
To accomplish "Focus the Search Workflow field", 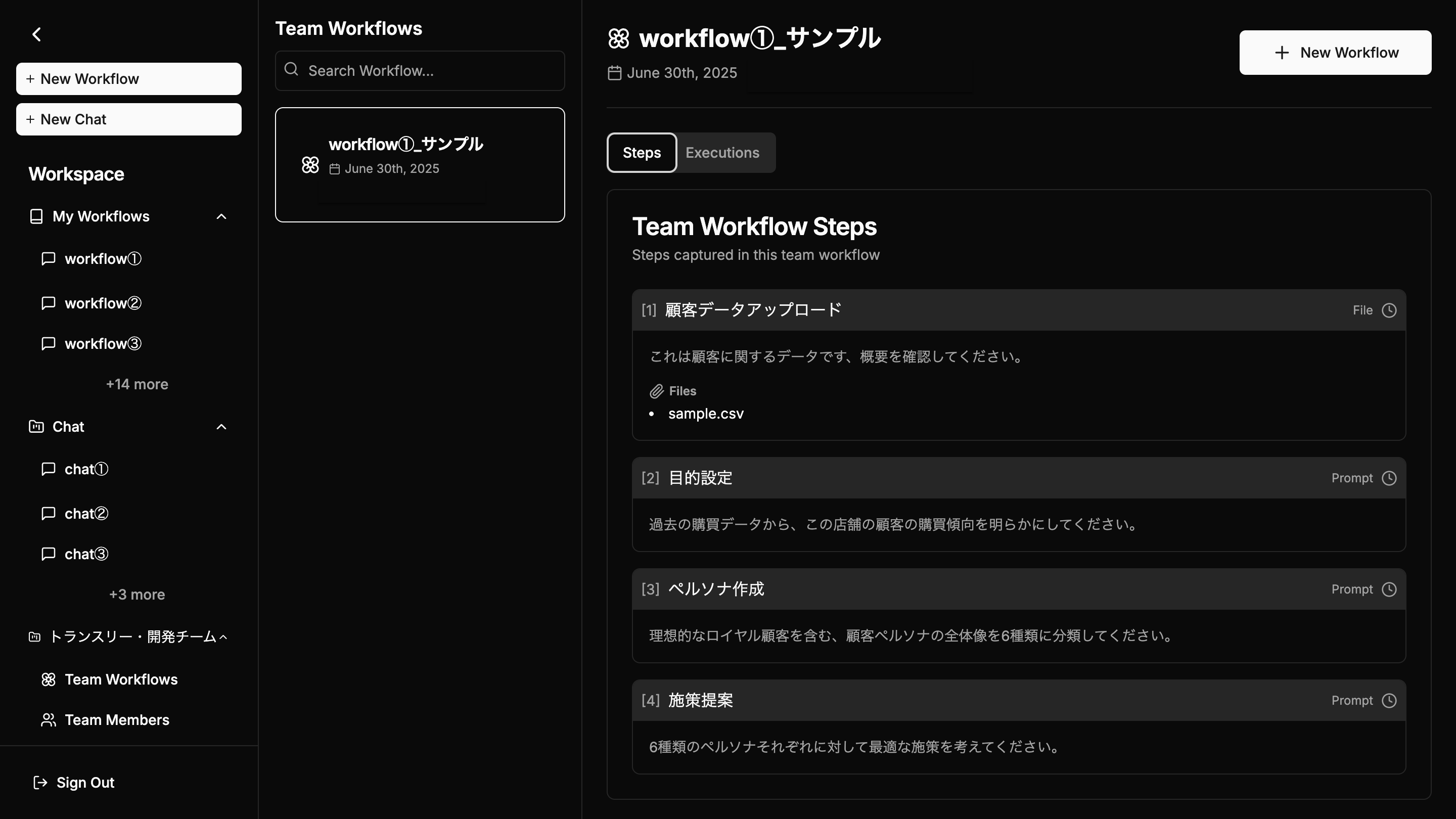I will pos(420,71).
